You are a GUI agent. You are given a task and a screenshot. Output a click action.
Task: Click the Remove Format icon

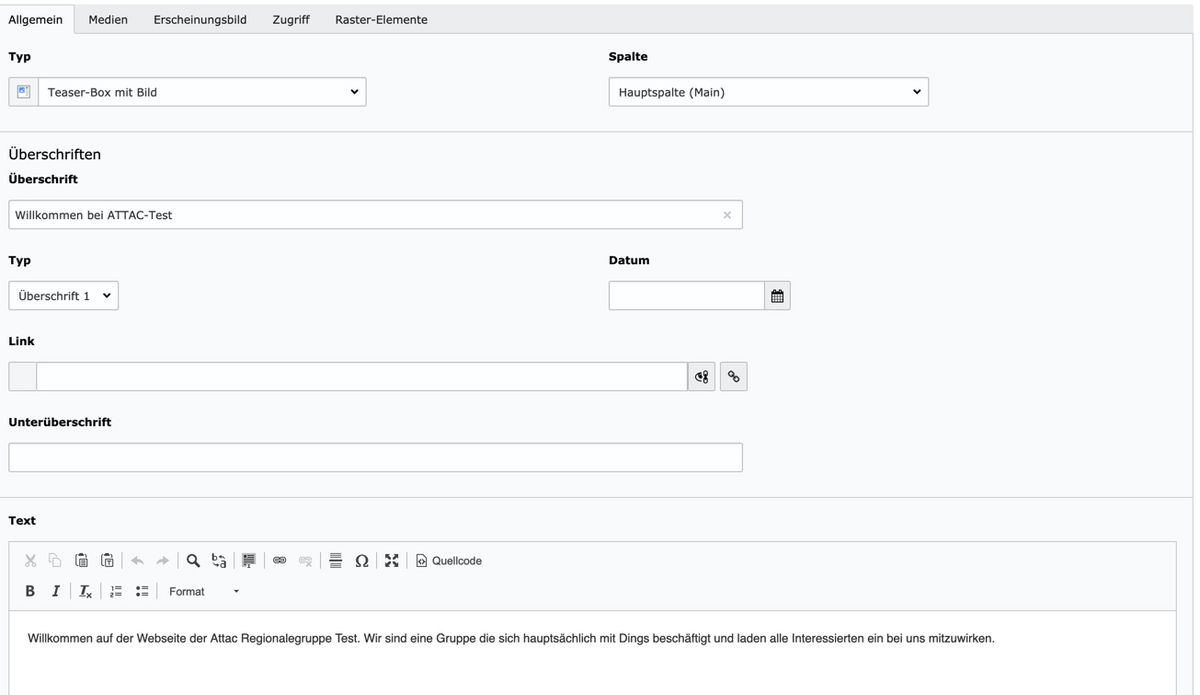(86, 591)
